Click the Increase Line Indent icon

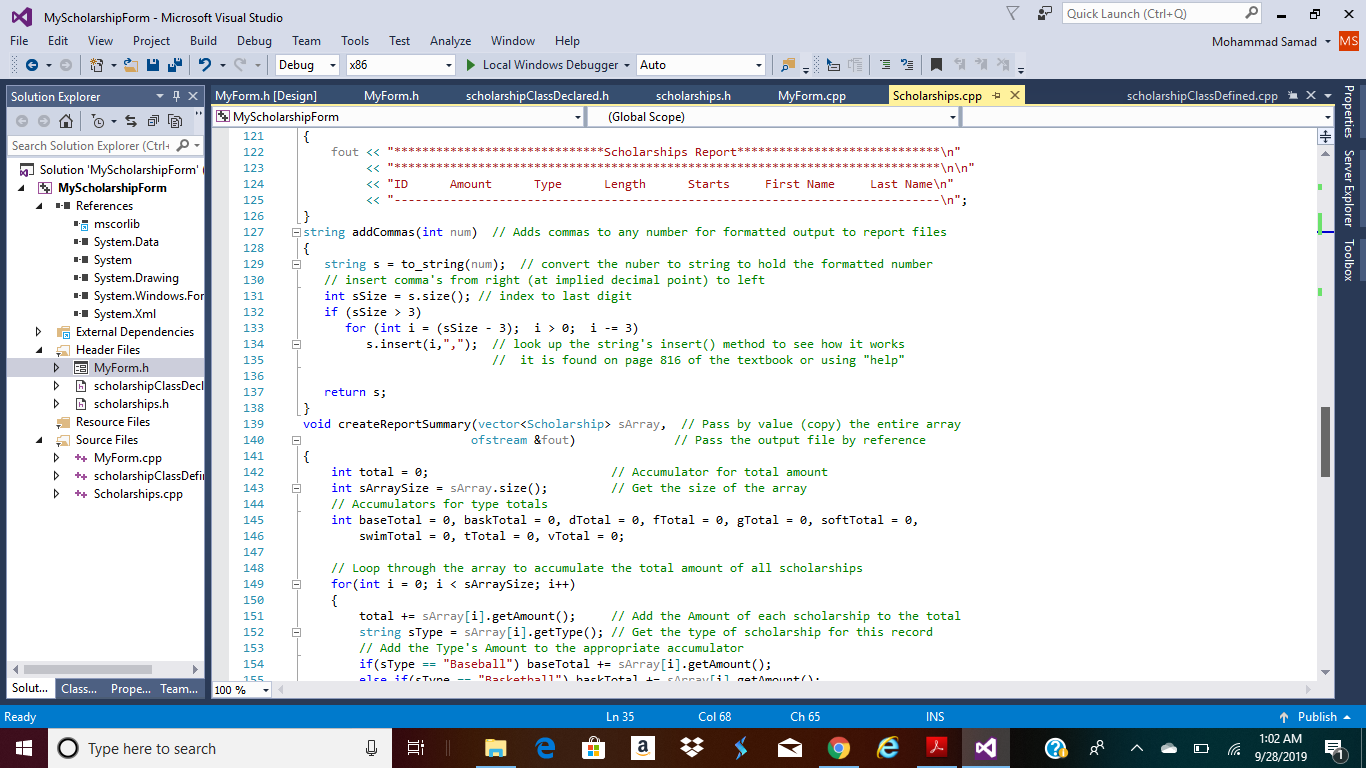tap(906, 65)
